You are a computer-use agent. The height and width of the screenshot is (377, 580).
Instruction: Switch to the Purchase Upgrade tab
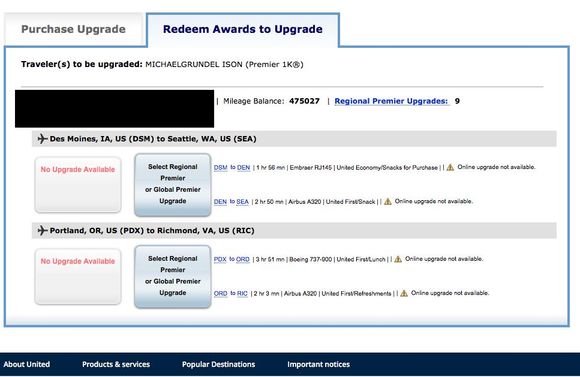pos(73,29)
